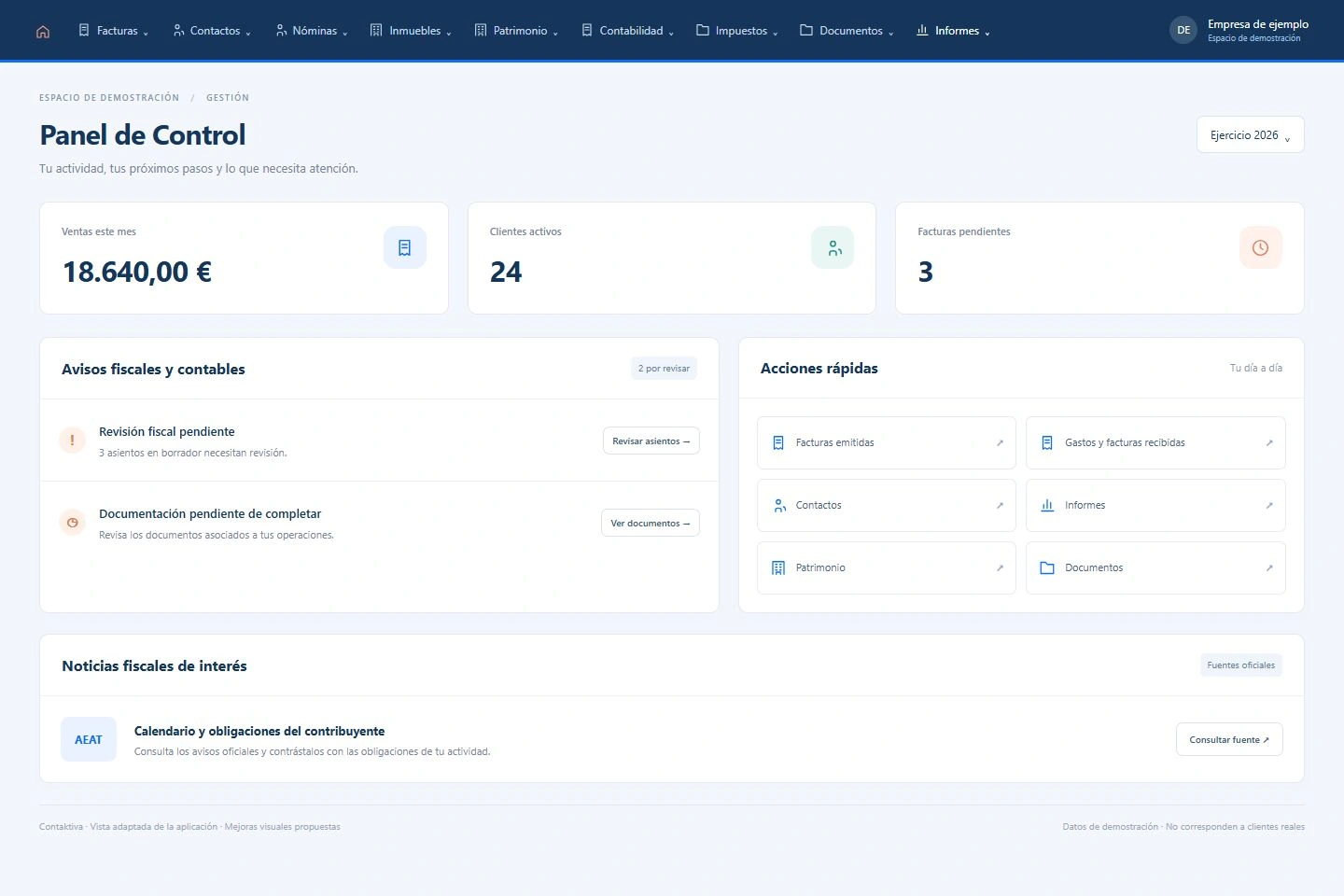Expand the Nóminas navbar dropdown
Image resolution: width=1344 pixels, height=896 pixels.
[x=312, y=31]
